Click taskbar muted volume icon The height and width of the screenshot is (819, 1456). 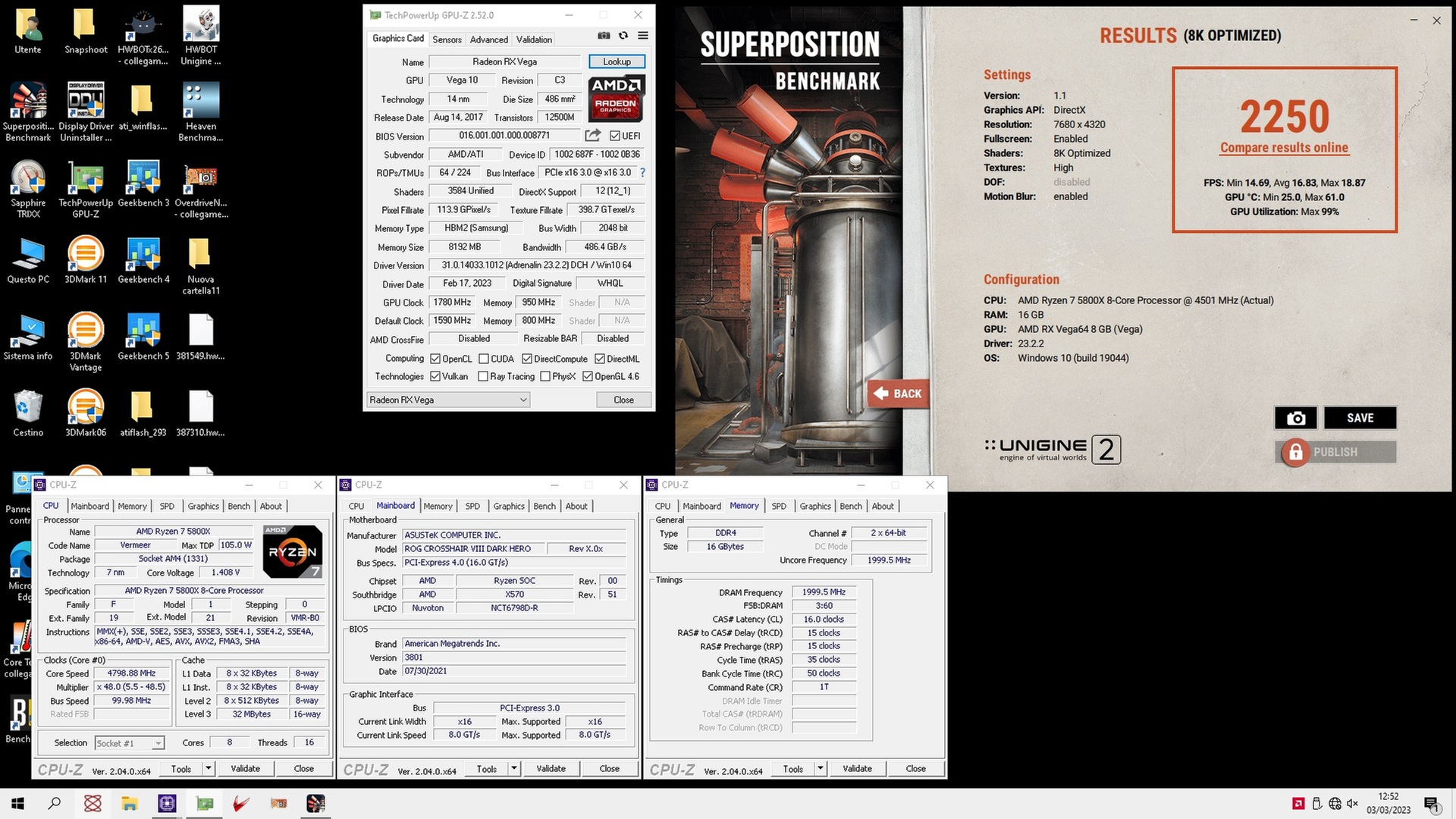(x=1352, y=804)
